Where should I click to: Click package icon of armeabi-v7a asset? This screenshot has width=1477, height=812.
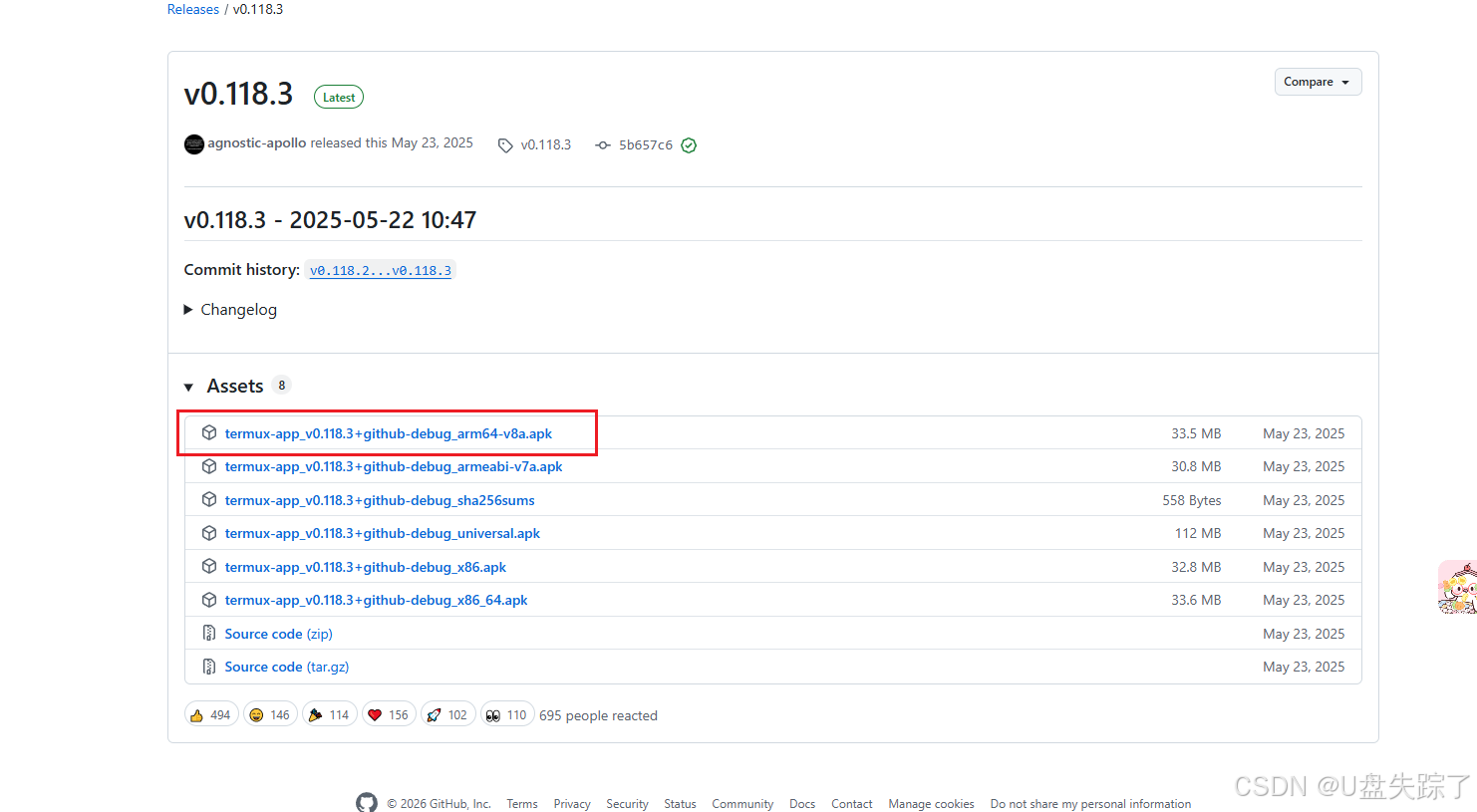209,466
